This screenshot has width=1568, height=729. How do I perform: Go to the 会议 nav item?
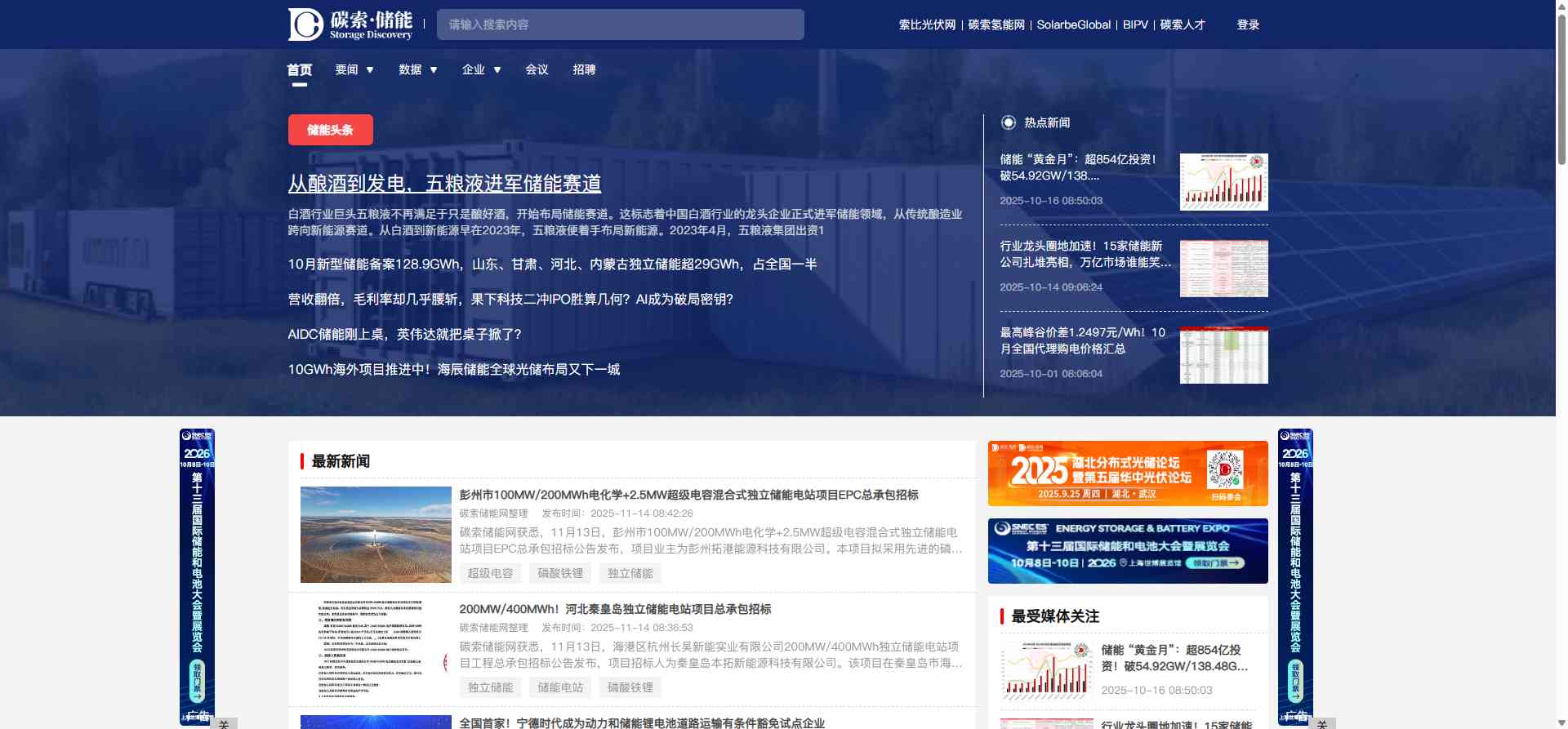537,70
